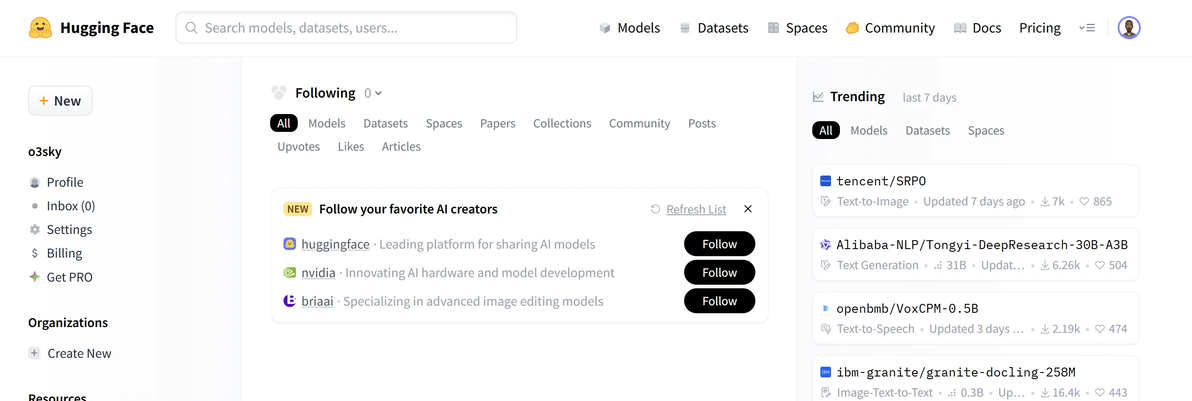The height and width of the screenshot is (401, 1192).
Task: Click the nvidia name link
Action: point(319,272)
